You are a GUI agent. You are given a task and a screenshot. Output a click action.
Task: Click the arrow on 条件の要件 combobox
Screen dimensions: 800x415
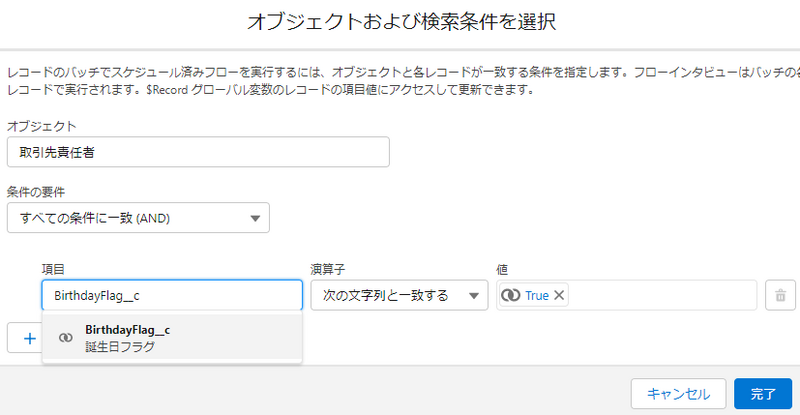pos(254,217)
